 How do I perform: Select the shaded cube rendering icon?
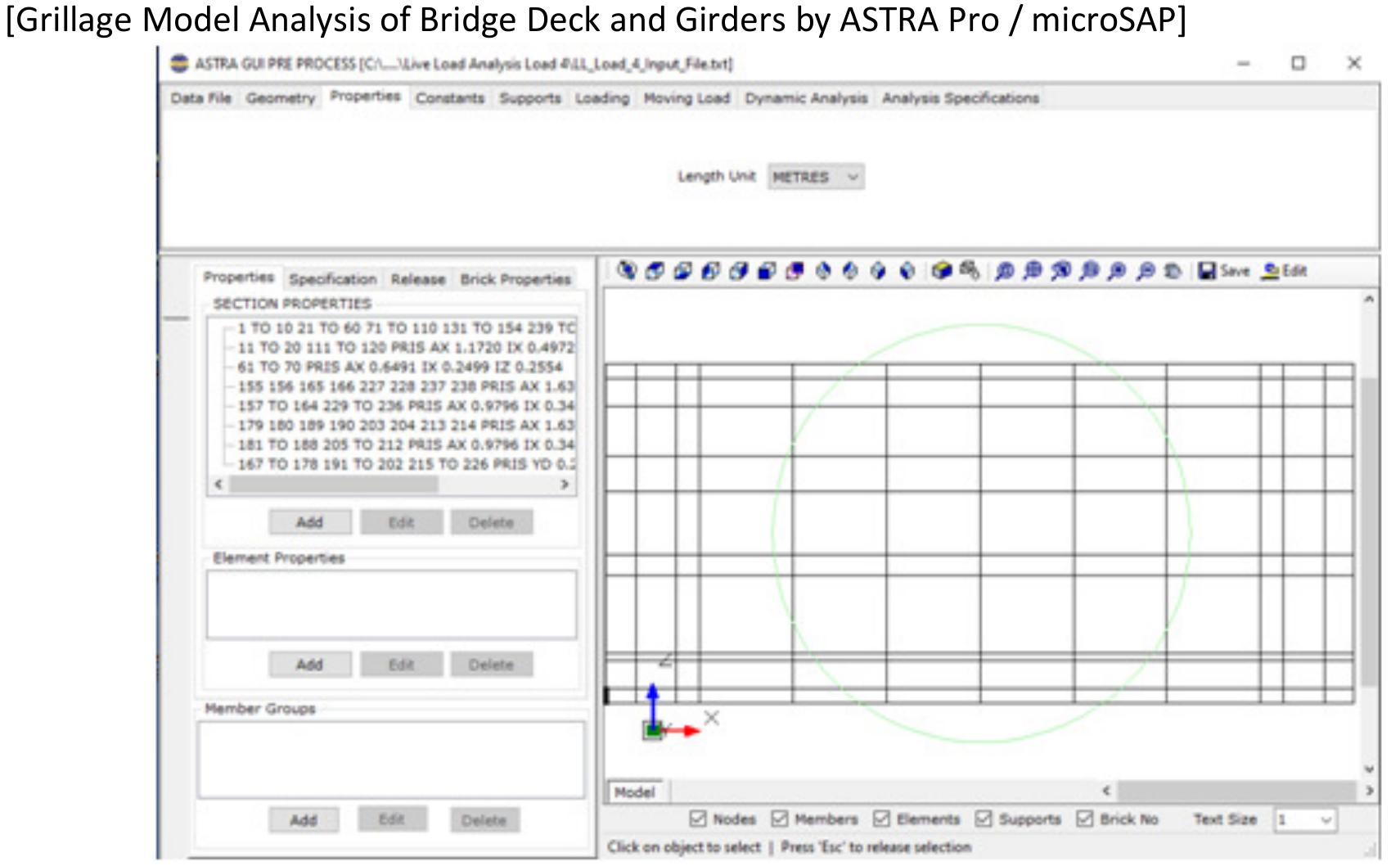click(x=942, y=271)
